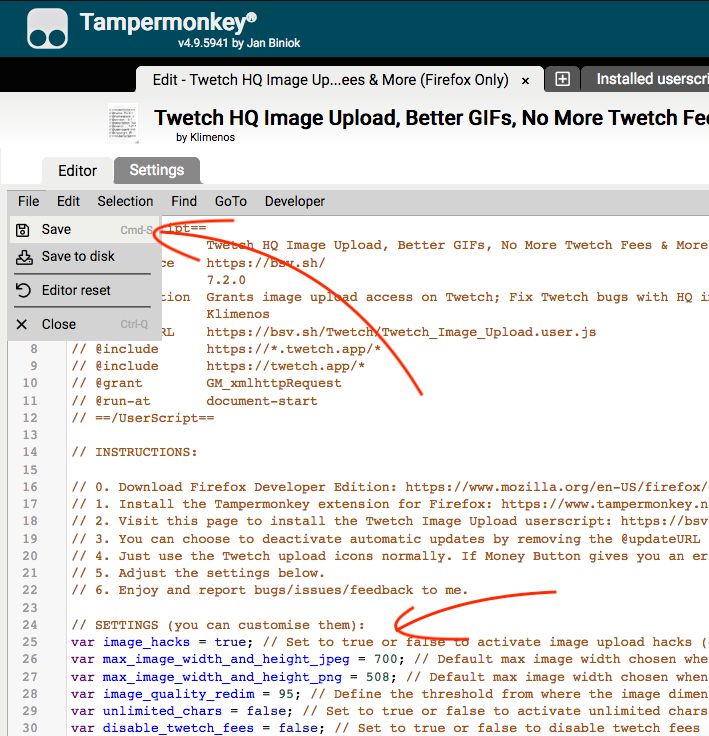Click the Editor reset circular arrow icon

23,290
